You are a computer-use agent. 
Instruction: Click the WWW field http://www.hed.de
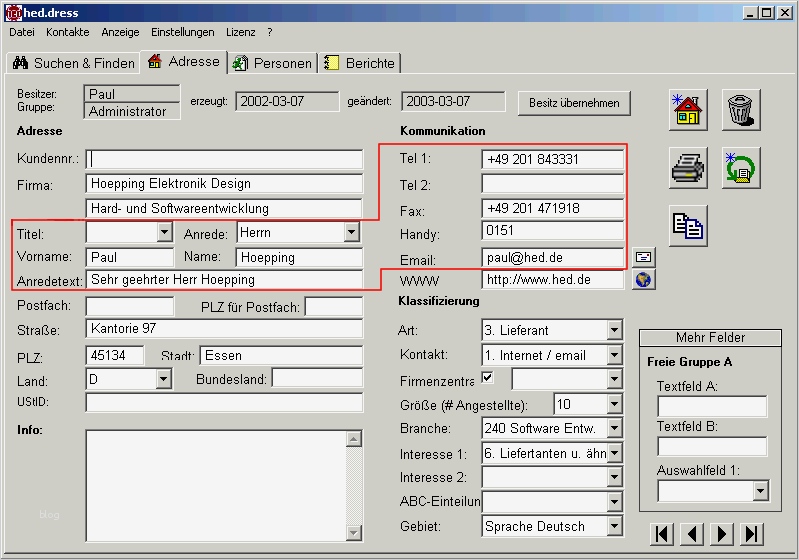pyautogui.click(x=553, y=280)
